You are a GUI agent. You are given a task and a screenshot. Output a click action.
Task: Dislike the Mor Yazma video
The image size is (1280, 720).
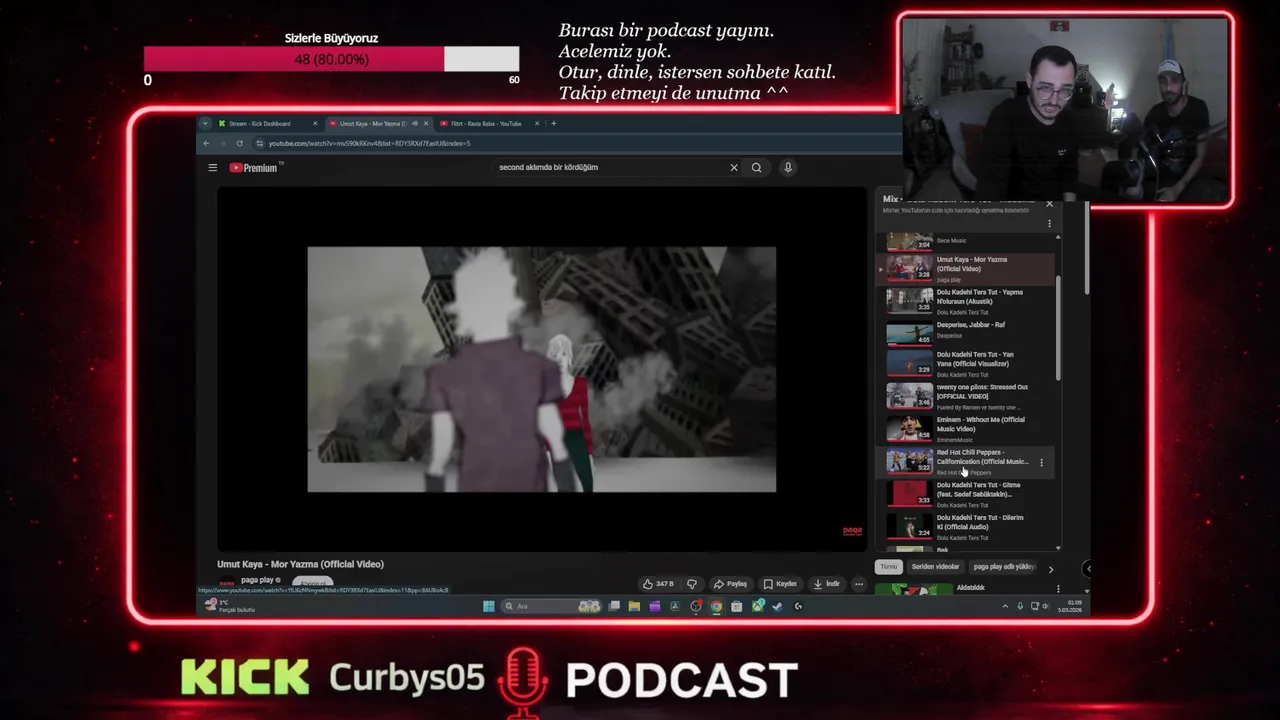coord(691,584)
